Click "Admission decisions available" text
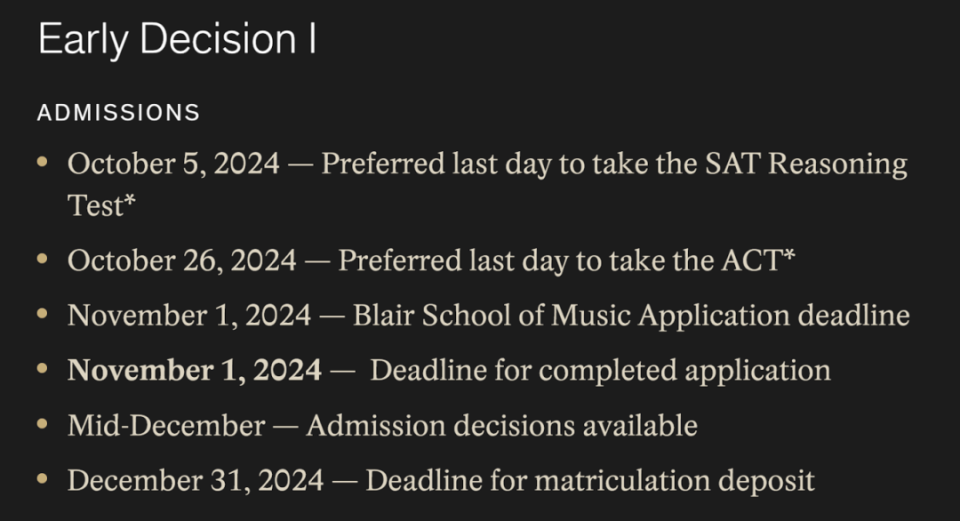 pyautogui.click(x=502, y=425)
